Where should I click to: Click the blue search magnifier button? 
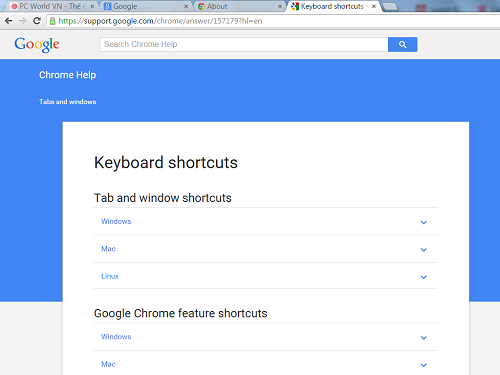(402, 44)
